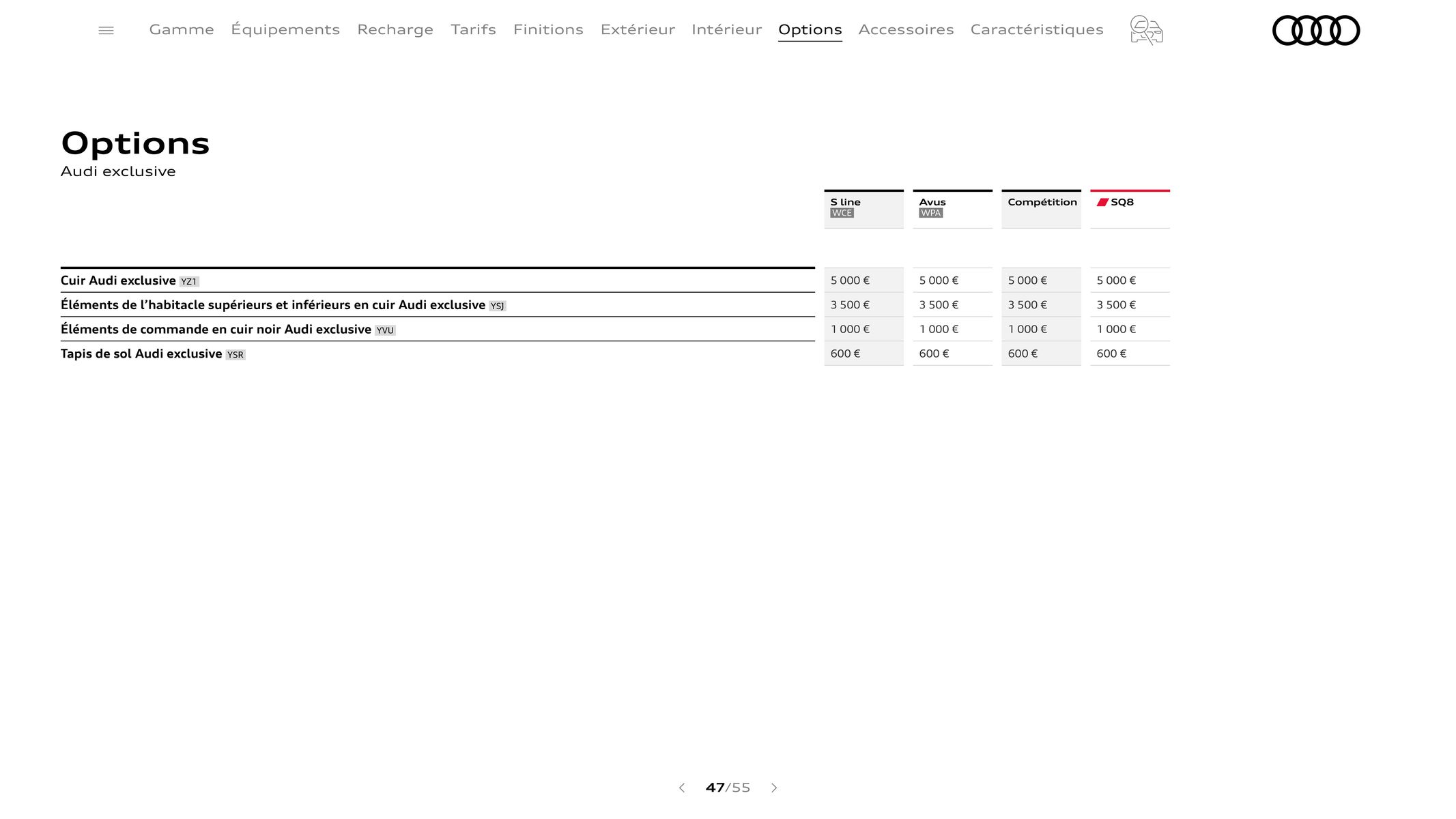Click 600 € price under Avus
The height and width of the screenshot is (819, 1456).
934,354
